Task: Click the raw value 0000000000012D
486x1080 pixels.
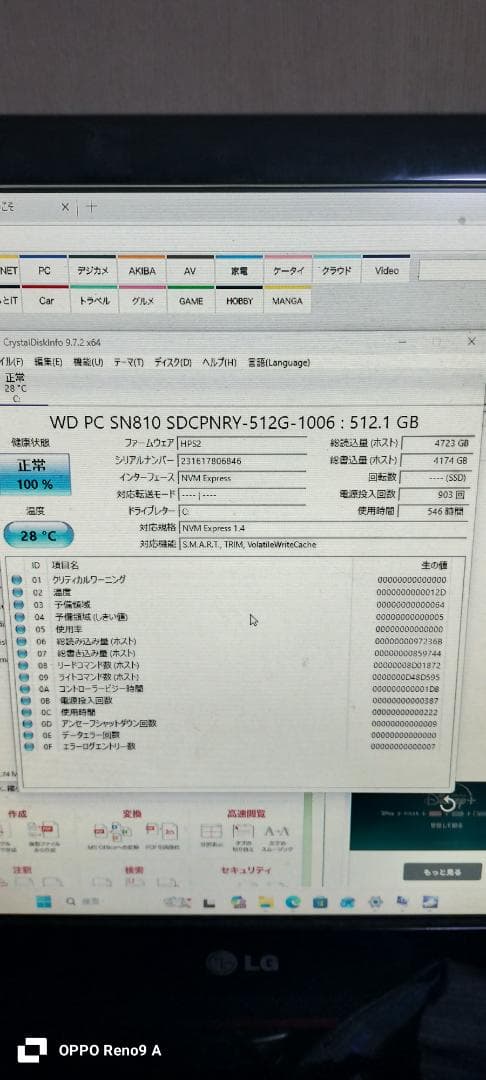Action: coord(412,592)
